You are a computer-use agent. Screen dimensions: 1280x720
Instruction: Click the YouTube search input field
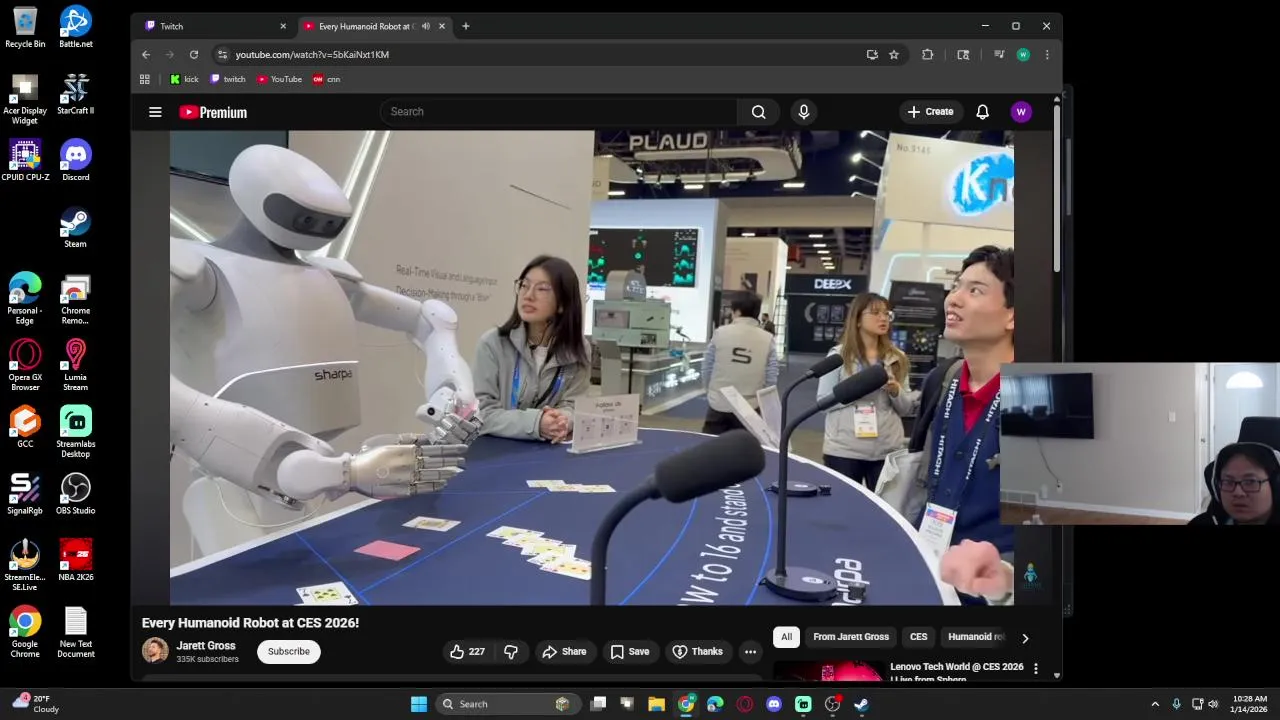558,112
